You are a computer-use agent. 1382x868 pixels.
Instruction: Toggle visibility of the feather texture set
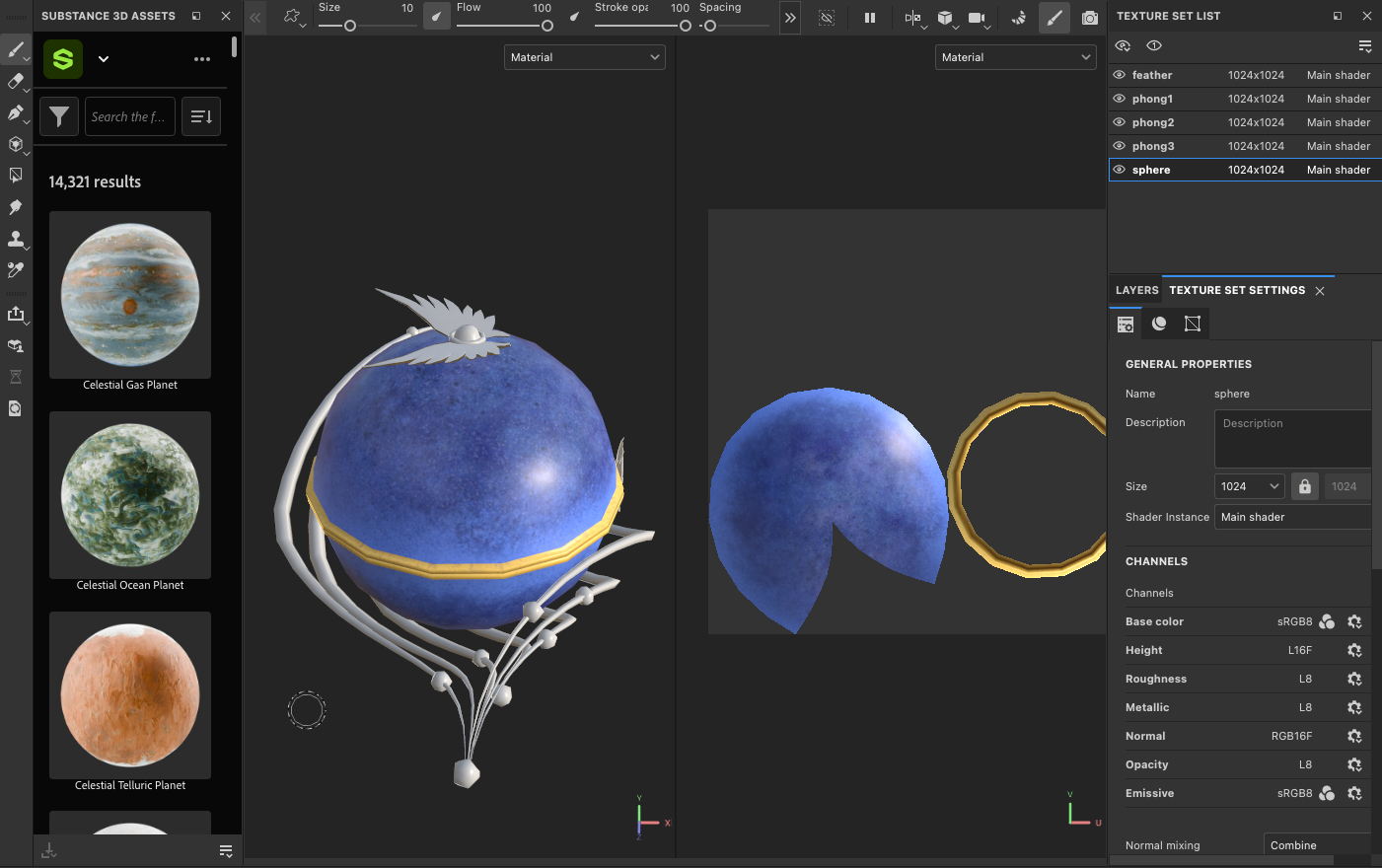tap(1119, 75)
